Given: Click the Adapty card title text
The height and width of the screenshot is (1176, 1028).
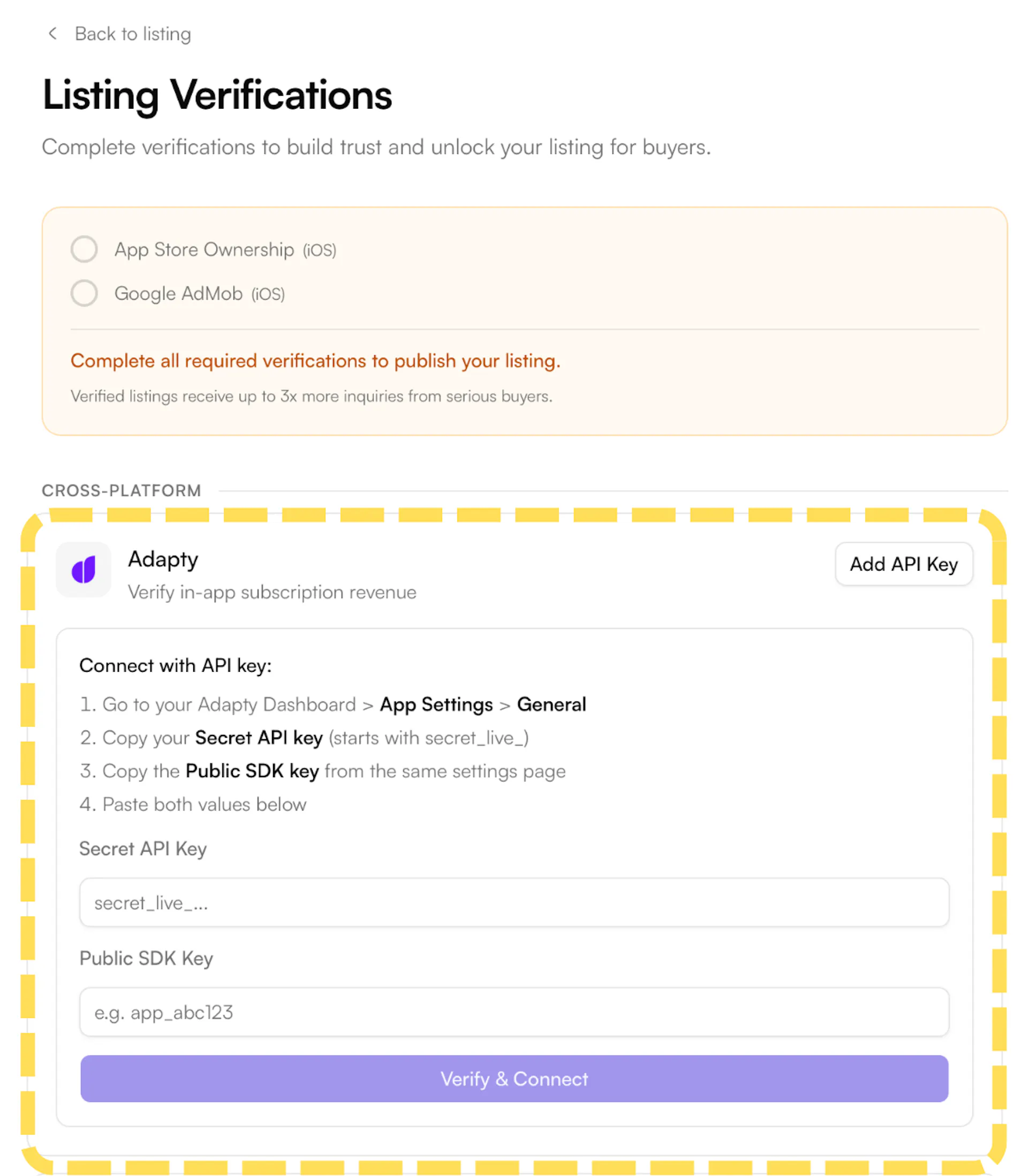Looking at the screenshot, I should 163,559.
